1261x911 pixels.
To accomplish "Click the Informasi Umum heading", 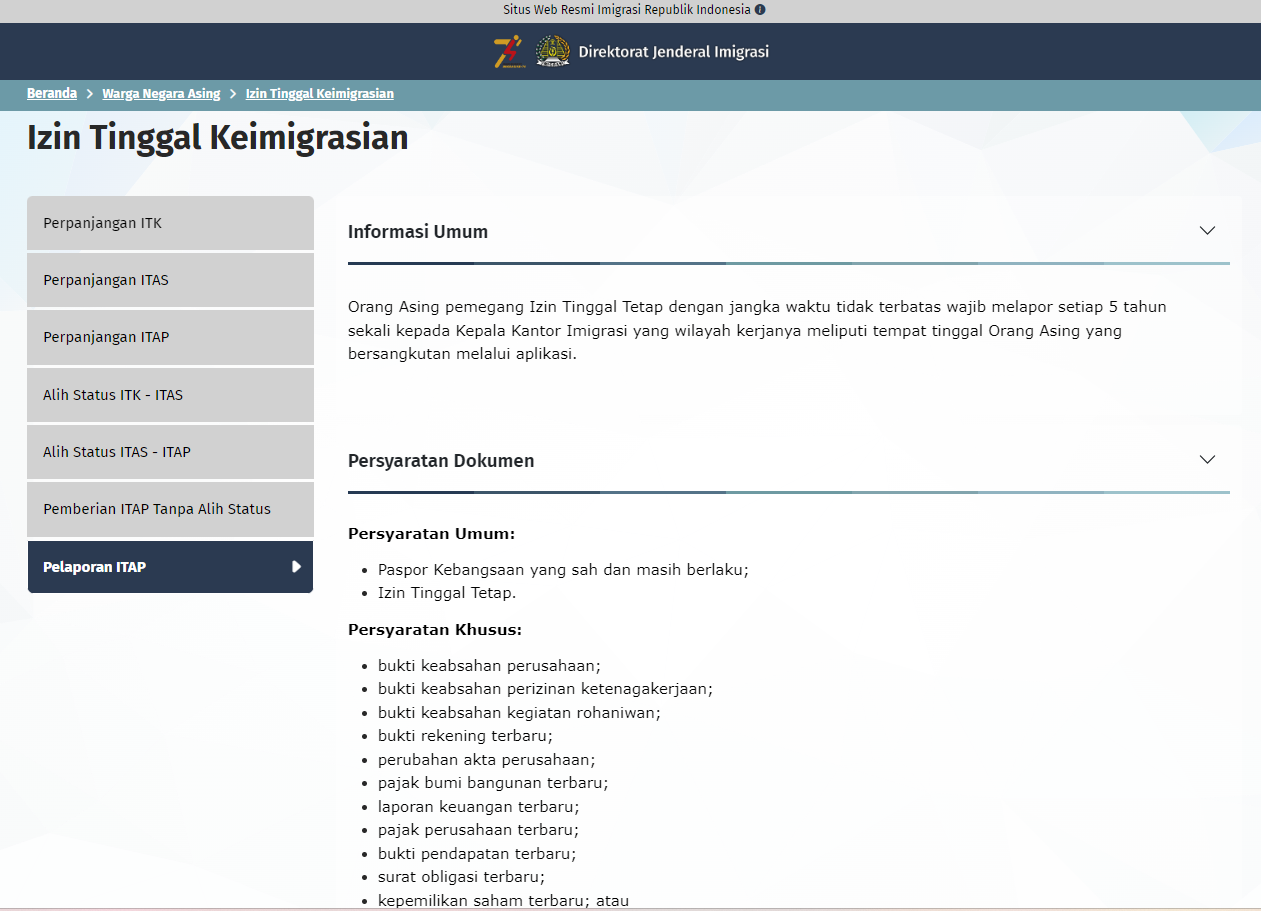I will (x=418, y=232).
